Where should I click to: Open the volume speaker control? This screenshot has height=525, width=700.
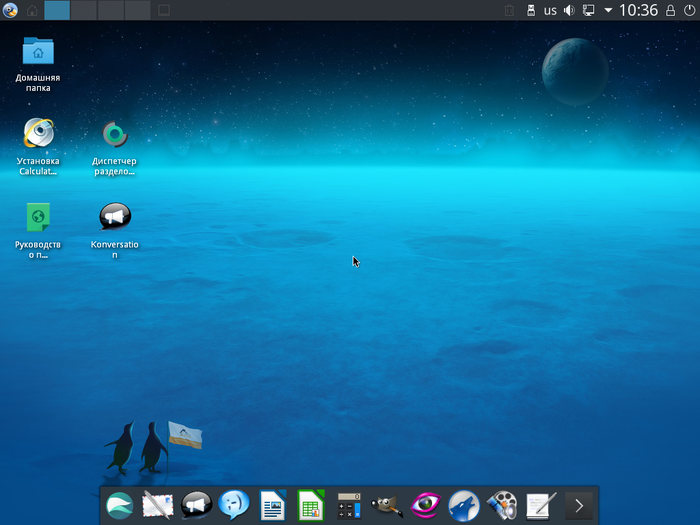[569, 10]
